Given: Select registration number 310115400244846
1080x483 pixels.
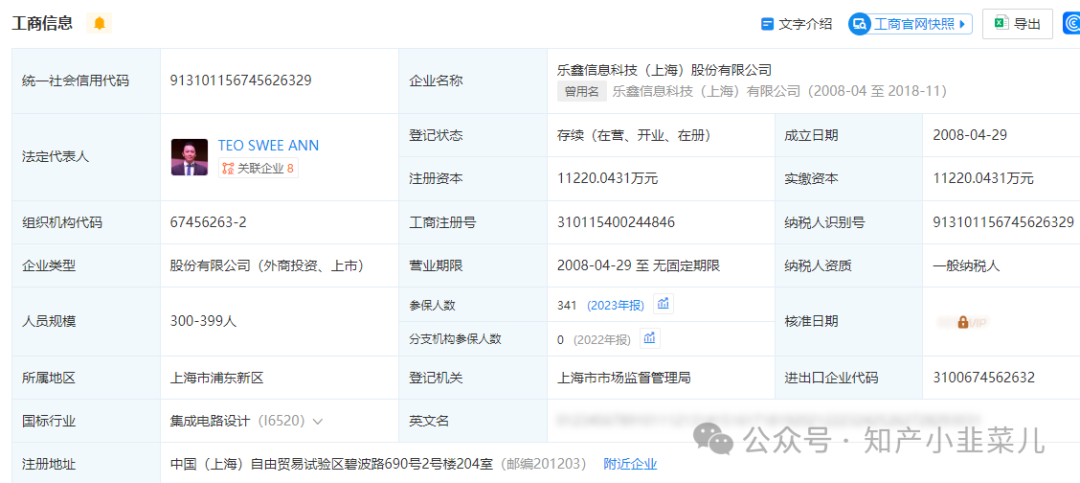Looking at the screenshot, I should point(616,222).
